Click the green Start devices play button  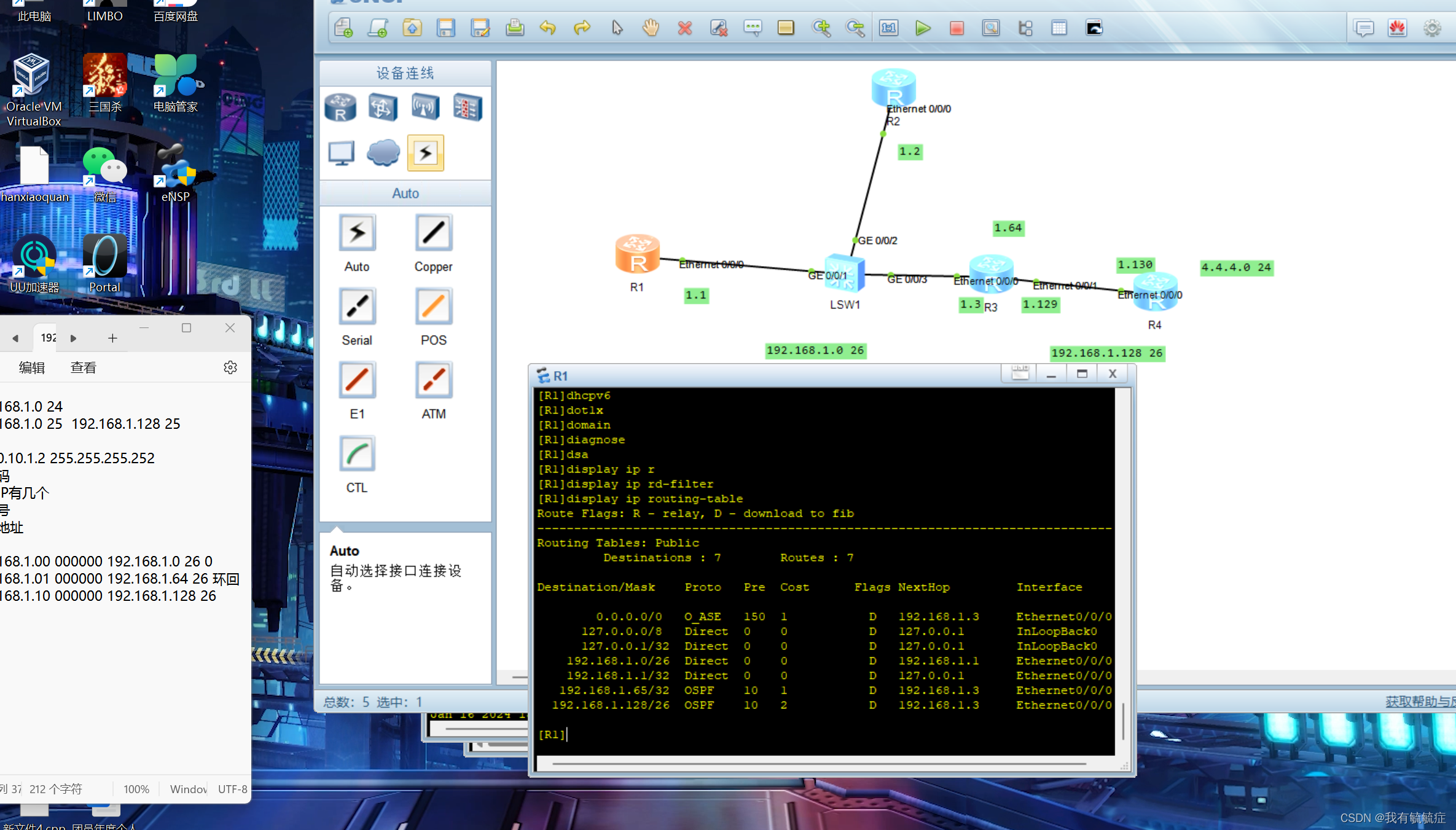point(922,28)
